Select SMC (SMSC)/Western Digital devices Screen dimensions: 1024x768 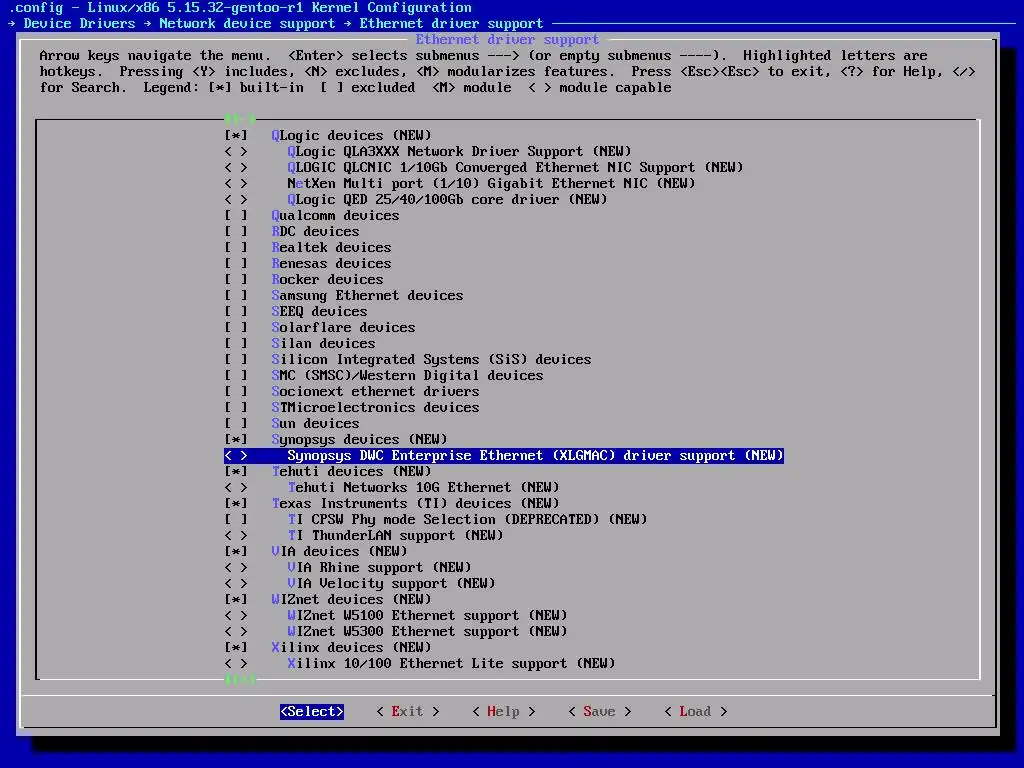point(407,376)
